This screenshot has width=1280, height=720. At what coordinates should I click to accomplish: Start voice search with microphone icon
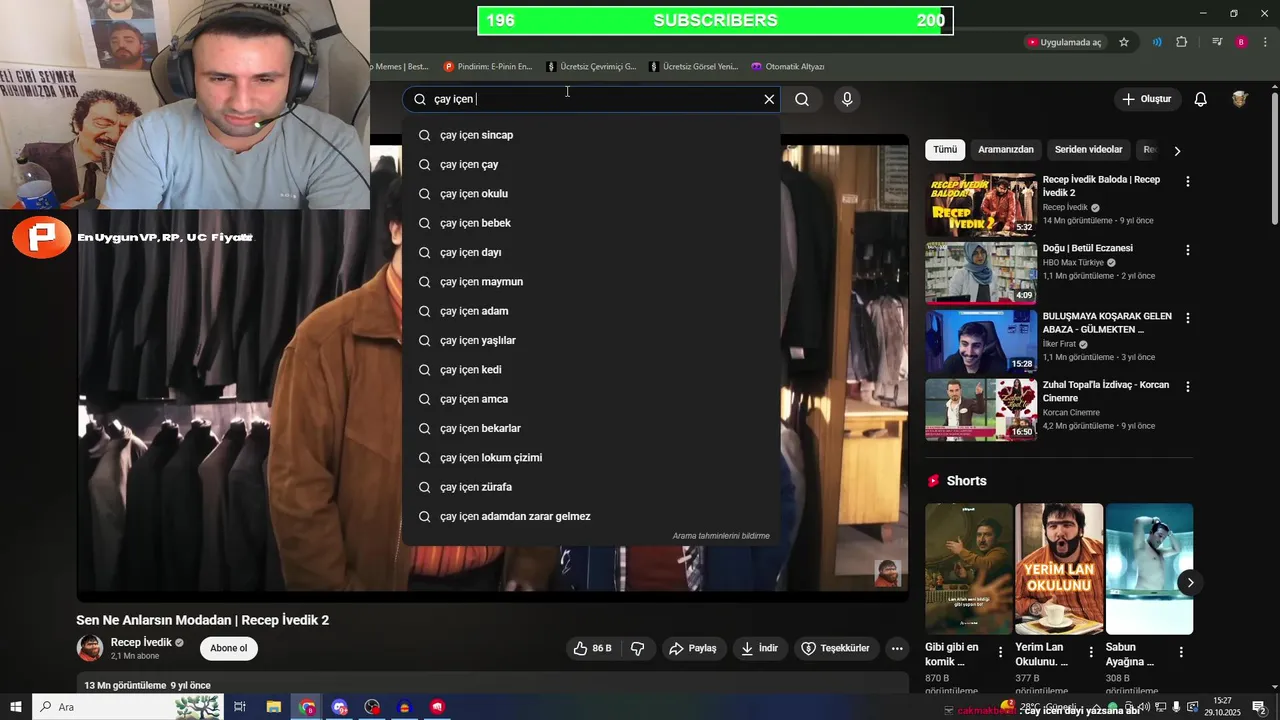(847, 99)
